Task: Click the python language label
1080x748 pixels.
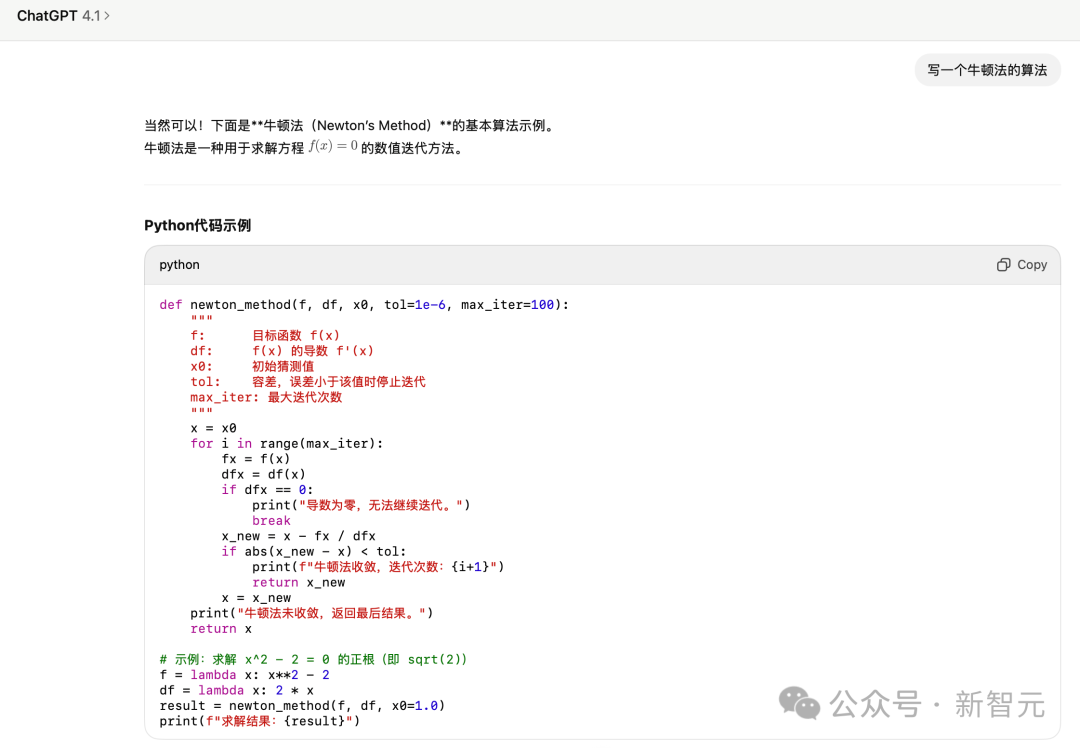Action: point(179,265)
